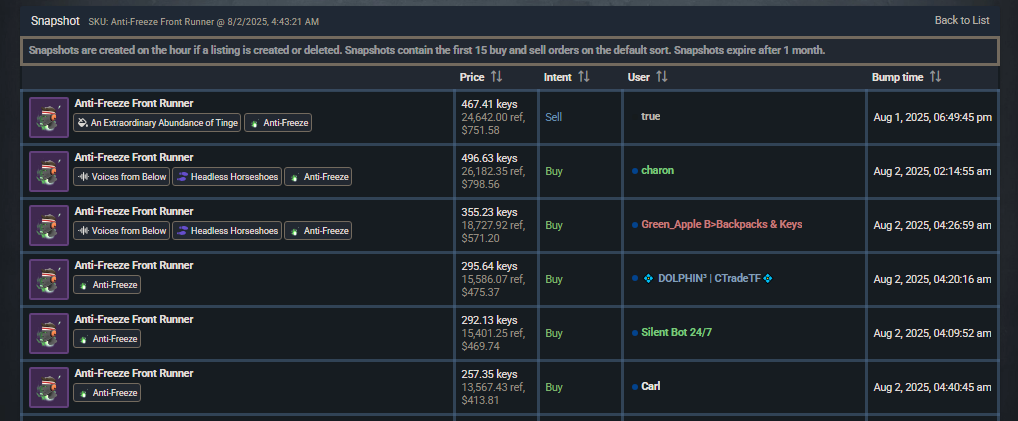Select price 292.13 keys
The height and width of the screenshot is (421, 1018).
(x=490, y=319)
